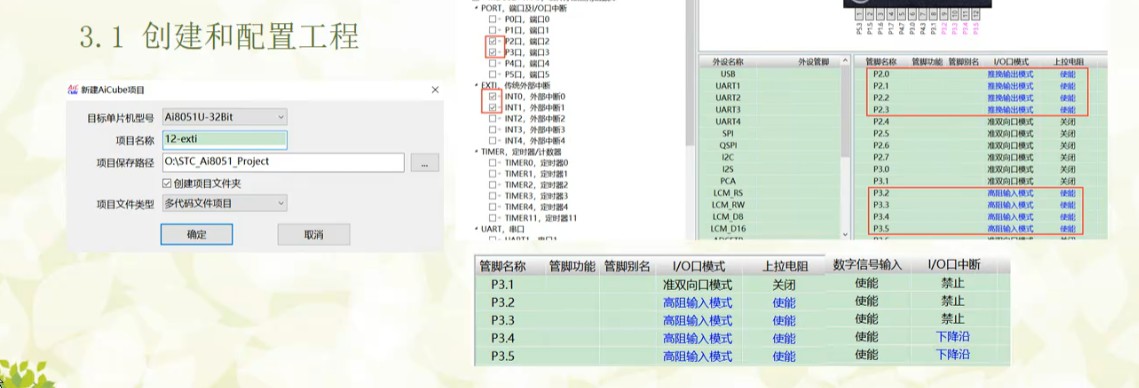Open I/O口中断 下降沿 setting for P3.4

[952, 336]
